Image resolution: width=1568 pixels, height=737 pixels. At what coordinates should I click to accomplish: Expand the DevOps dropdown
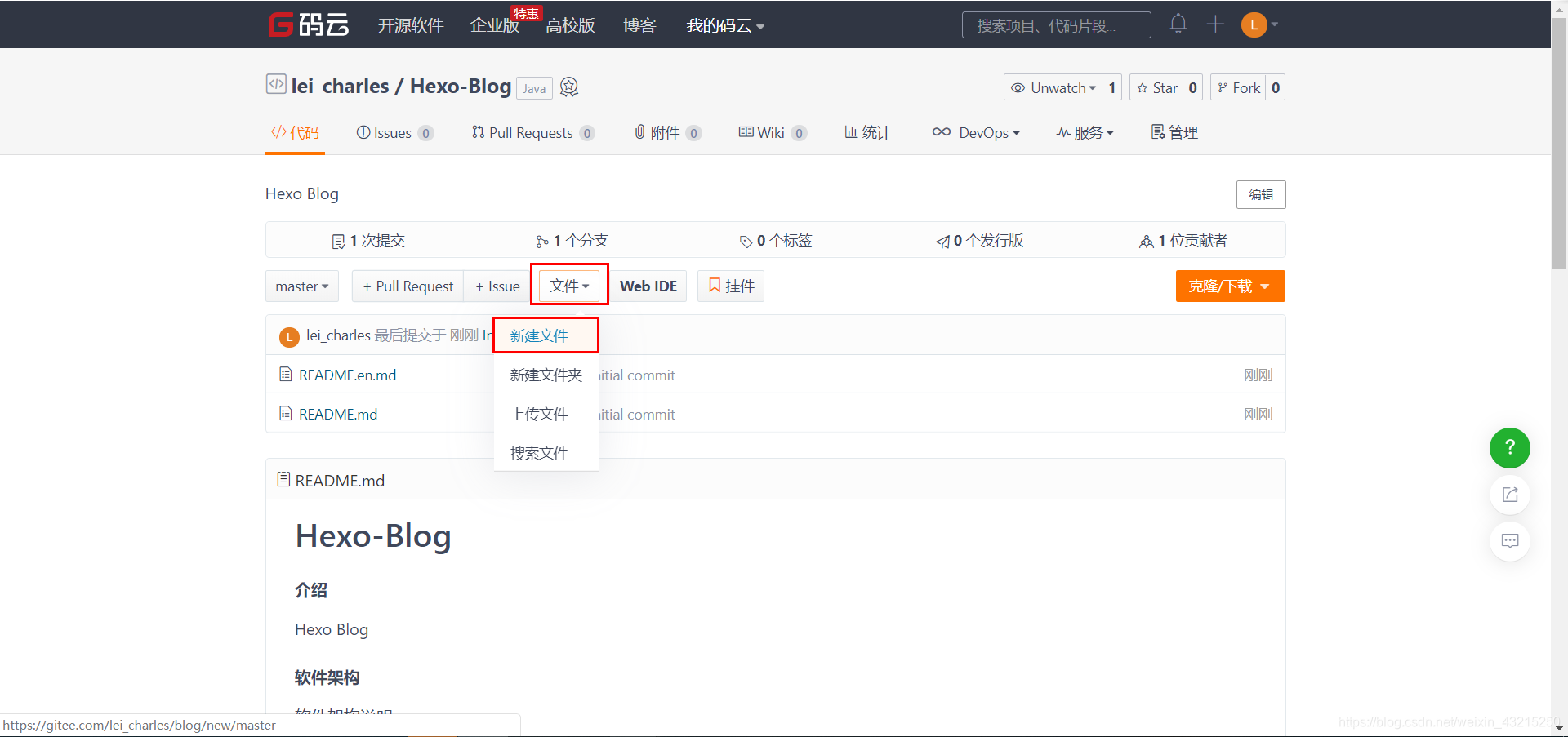click(976, 132)
